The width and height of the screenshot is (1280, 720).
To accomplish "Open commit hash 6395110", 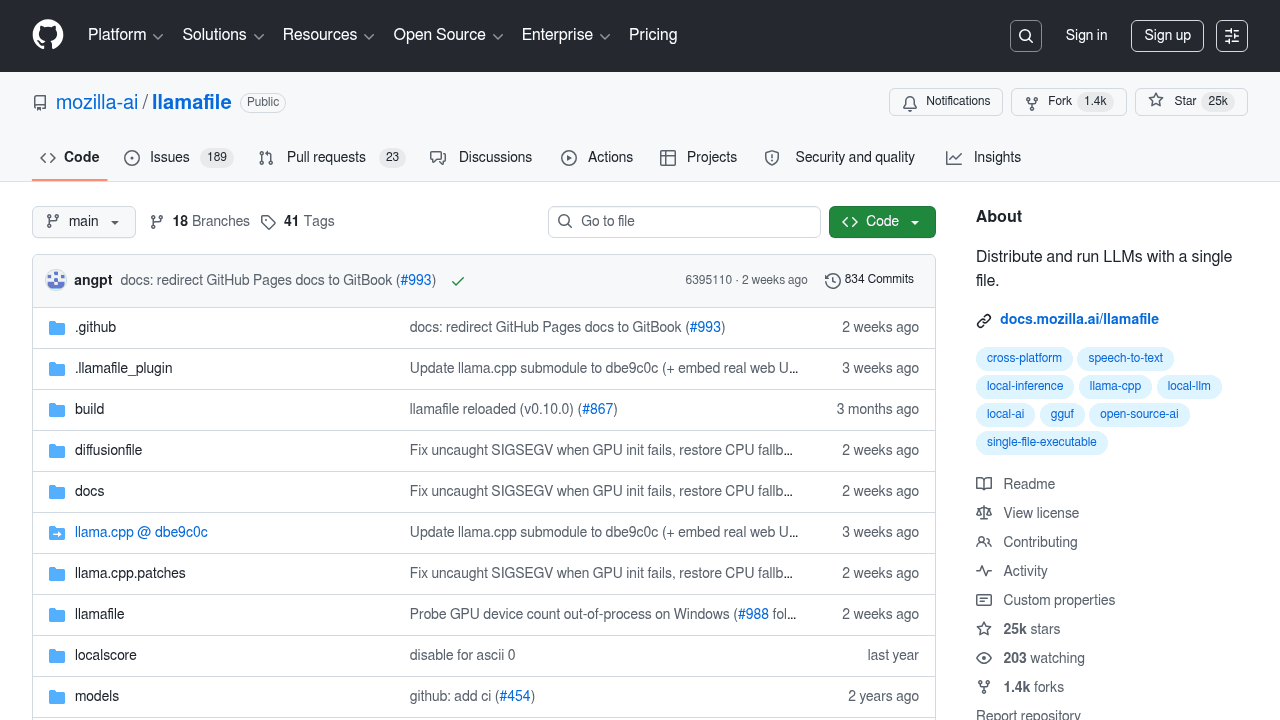I will pos(708,280).
